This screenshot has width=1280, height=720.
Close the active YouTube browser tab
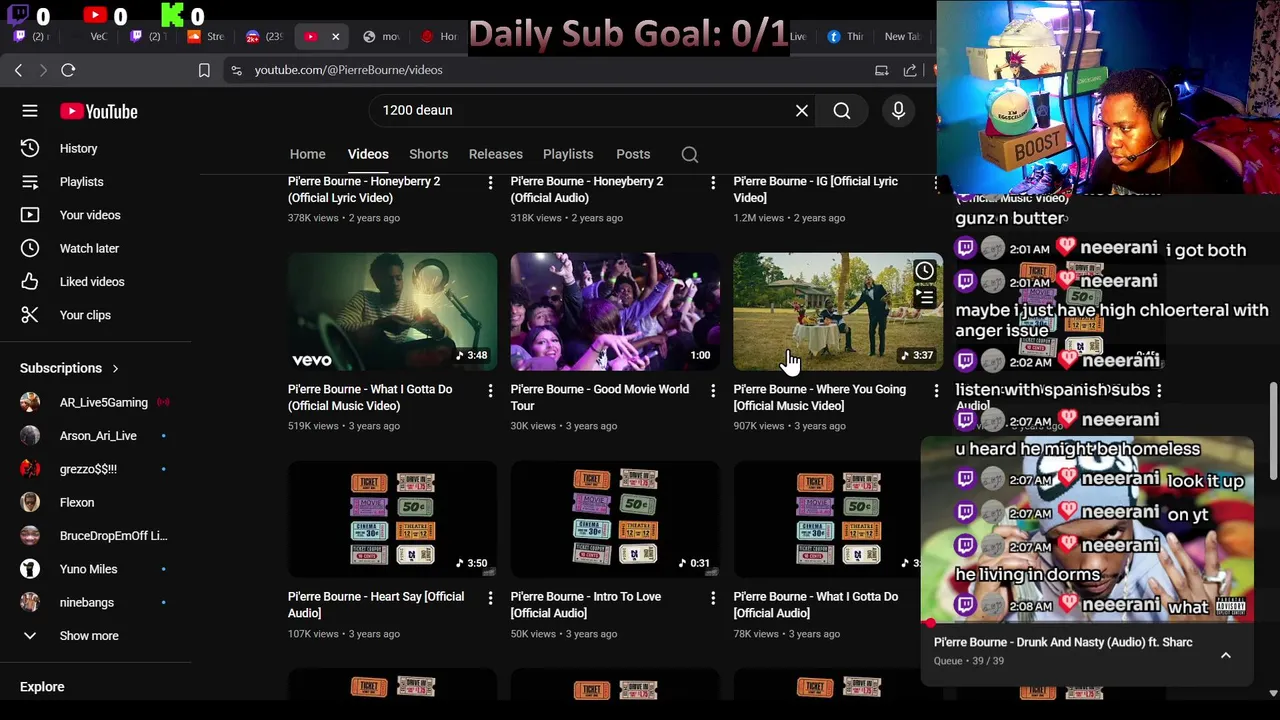(x=336, y=36)
